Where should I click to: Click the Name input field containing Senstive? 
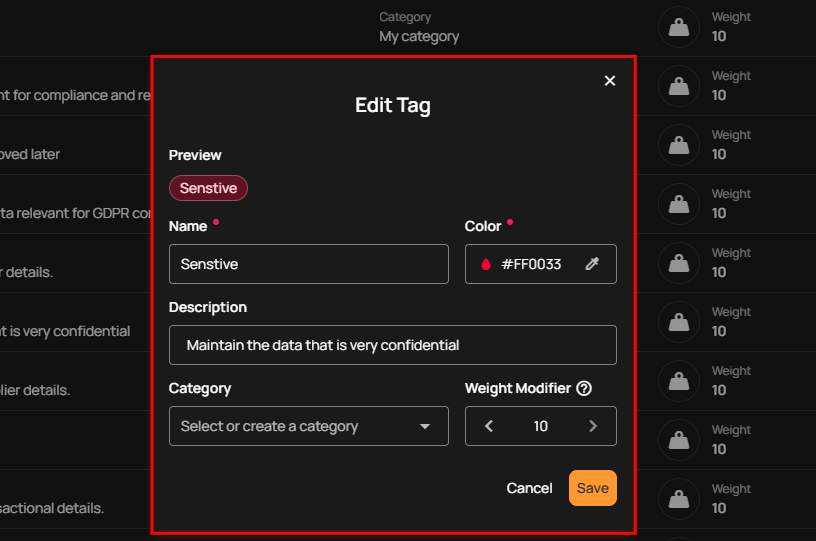309,264
